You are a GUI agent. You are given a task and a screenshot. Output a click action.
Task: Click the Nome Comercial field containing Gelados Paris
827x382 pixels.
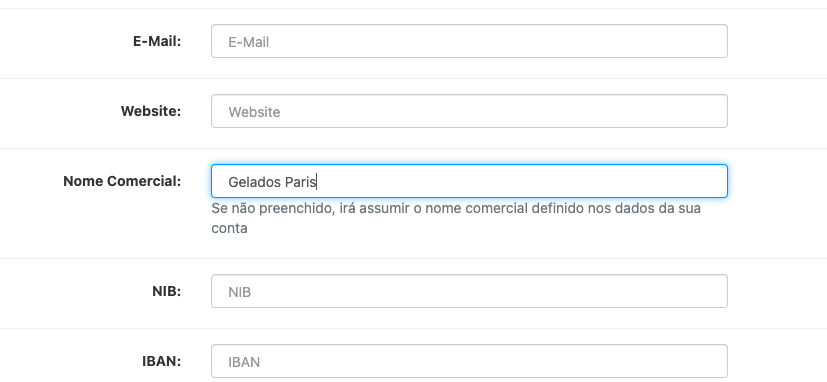pos(469,181)
